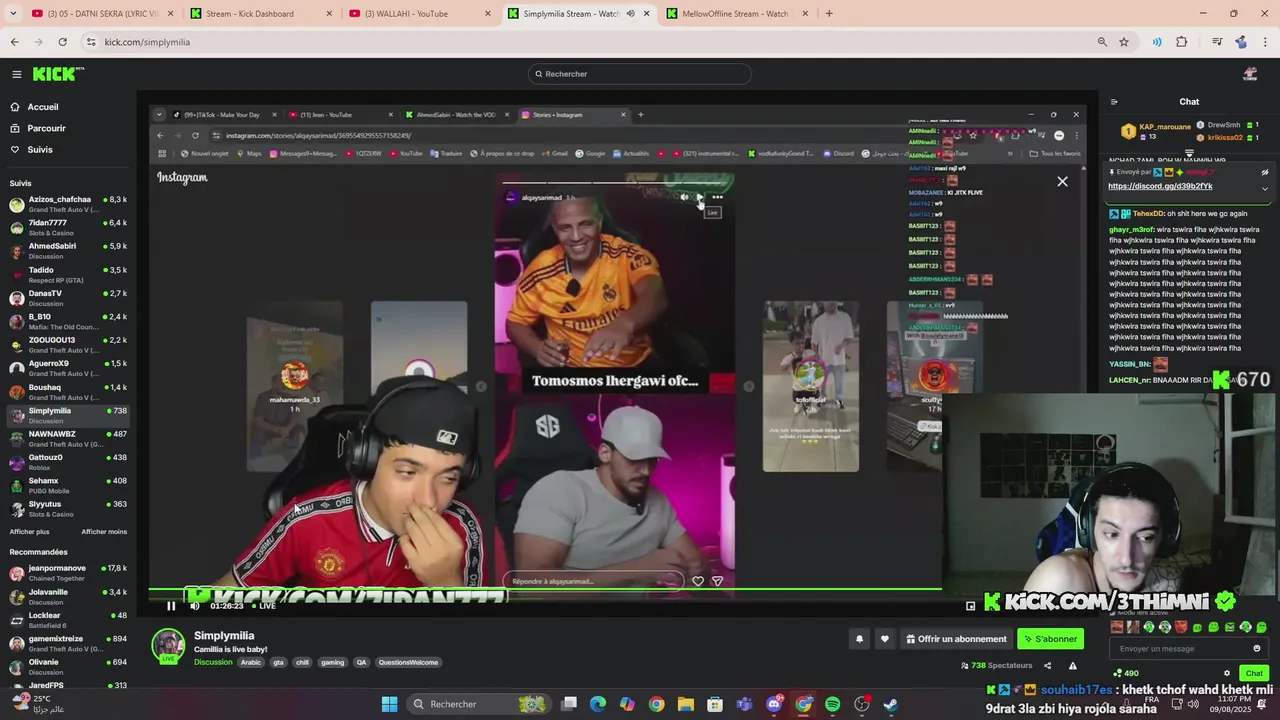Open chat settings gear
Screen dimensions: 1280x720
point(1227,673)
